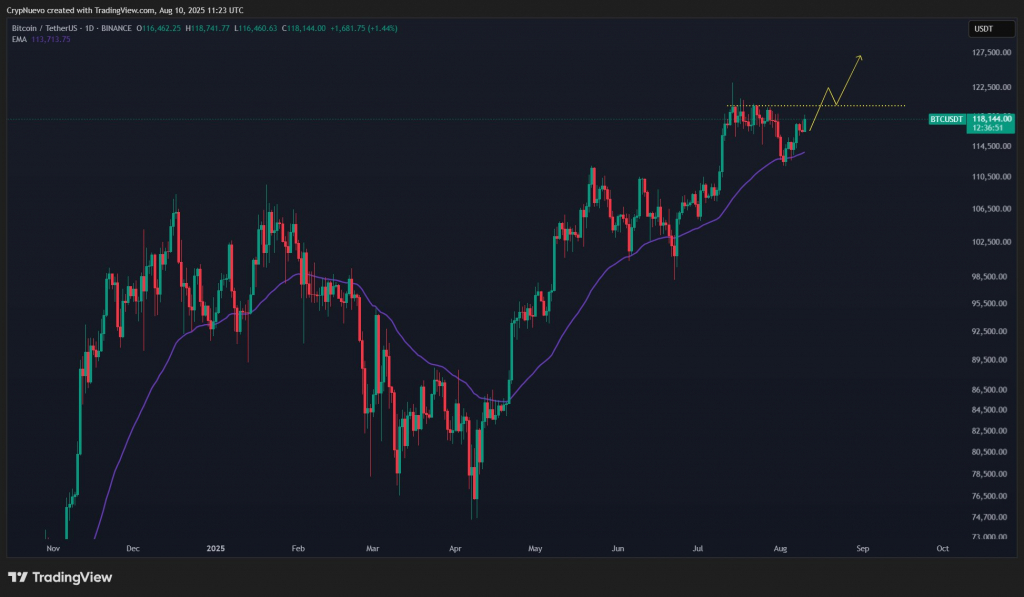Click the 118,144.00 current price label
Viewport: 1024px width, 597px height.
pyautogui.click(x=991, y=119)
